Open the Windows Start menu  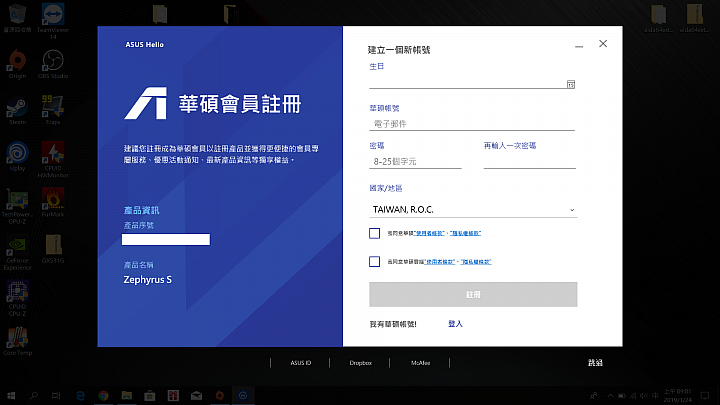click(x=11, y=395)
